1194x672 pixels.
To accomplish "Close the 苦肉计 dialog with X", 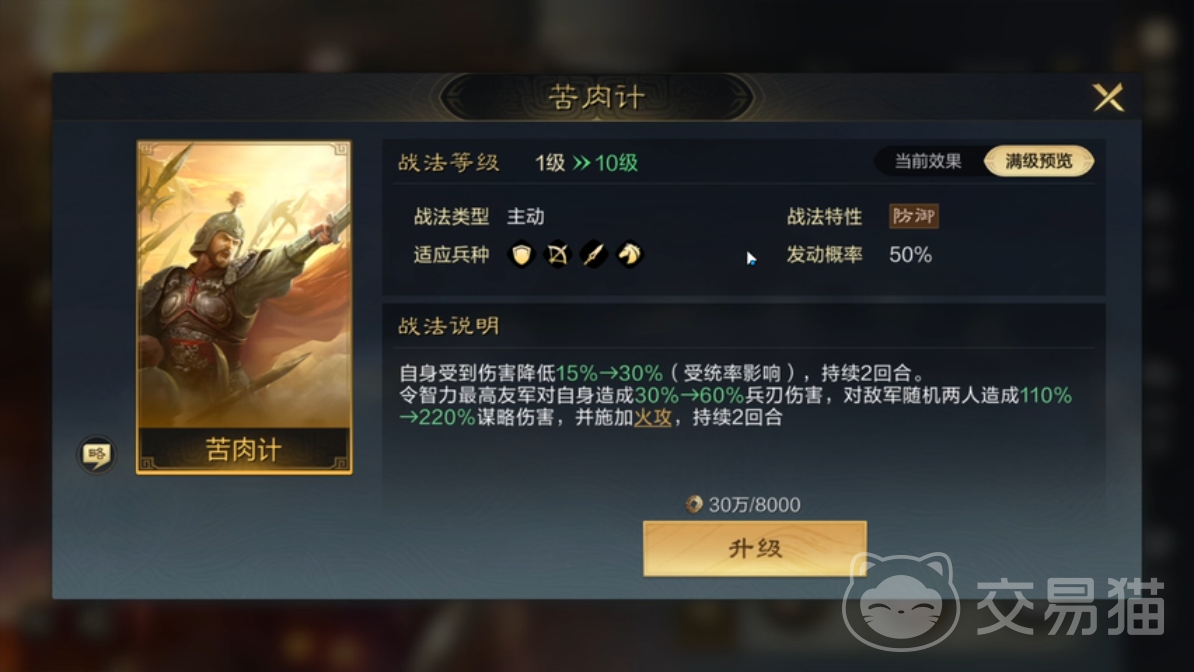I will point(1109,98).
